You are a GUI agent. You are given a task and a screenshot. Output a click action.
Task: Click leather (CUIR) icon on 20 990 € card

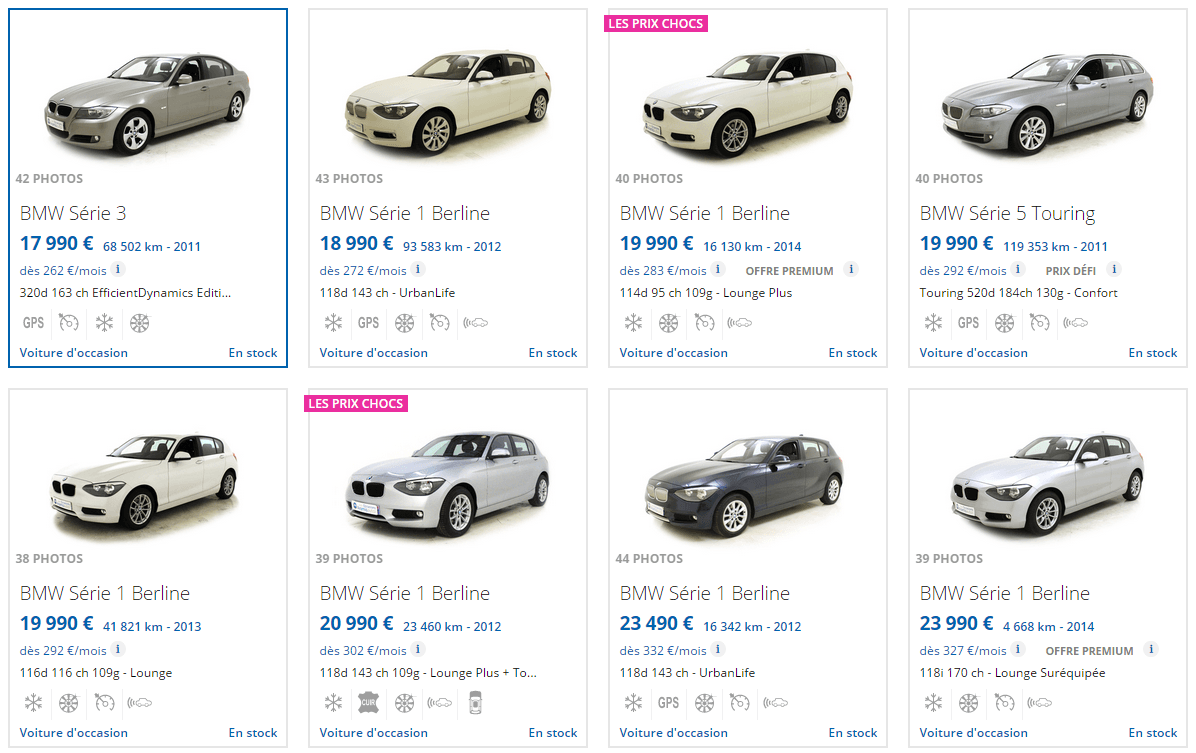click(368, 703)
